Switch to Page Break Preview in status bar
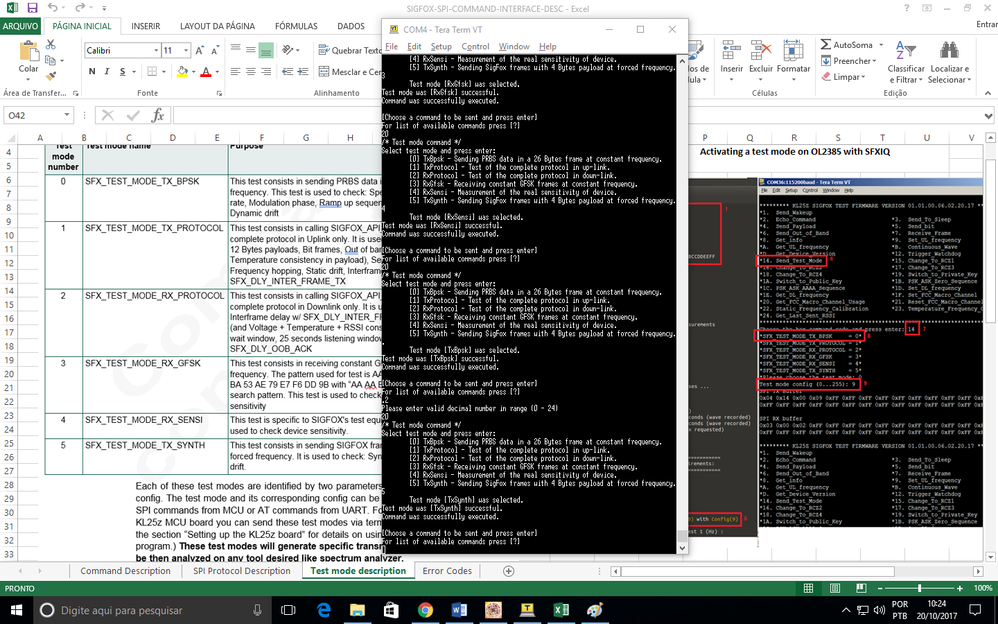Viewport: 998px width, 624px height. point(861,588)
